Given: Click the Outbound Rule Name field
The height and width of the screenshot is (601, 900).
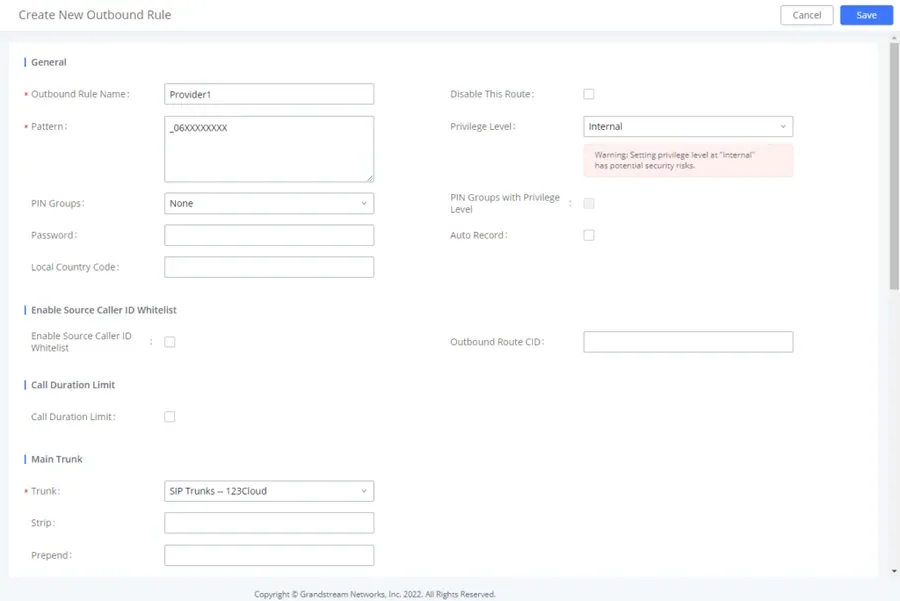Looking at the screenshot, I should 269,94.
